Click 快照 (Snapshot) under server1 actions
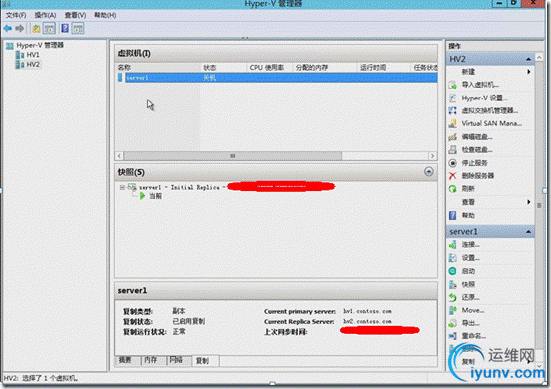Screen dimensions: 551x389 click(468, 284)
